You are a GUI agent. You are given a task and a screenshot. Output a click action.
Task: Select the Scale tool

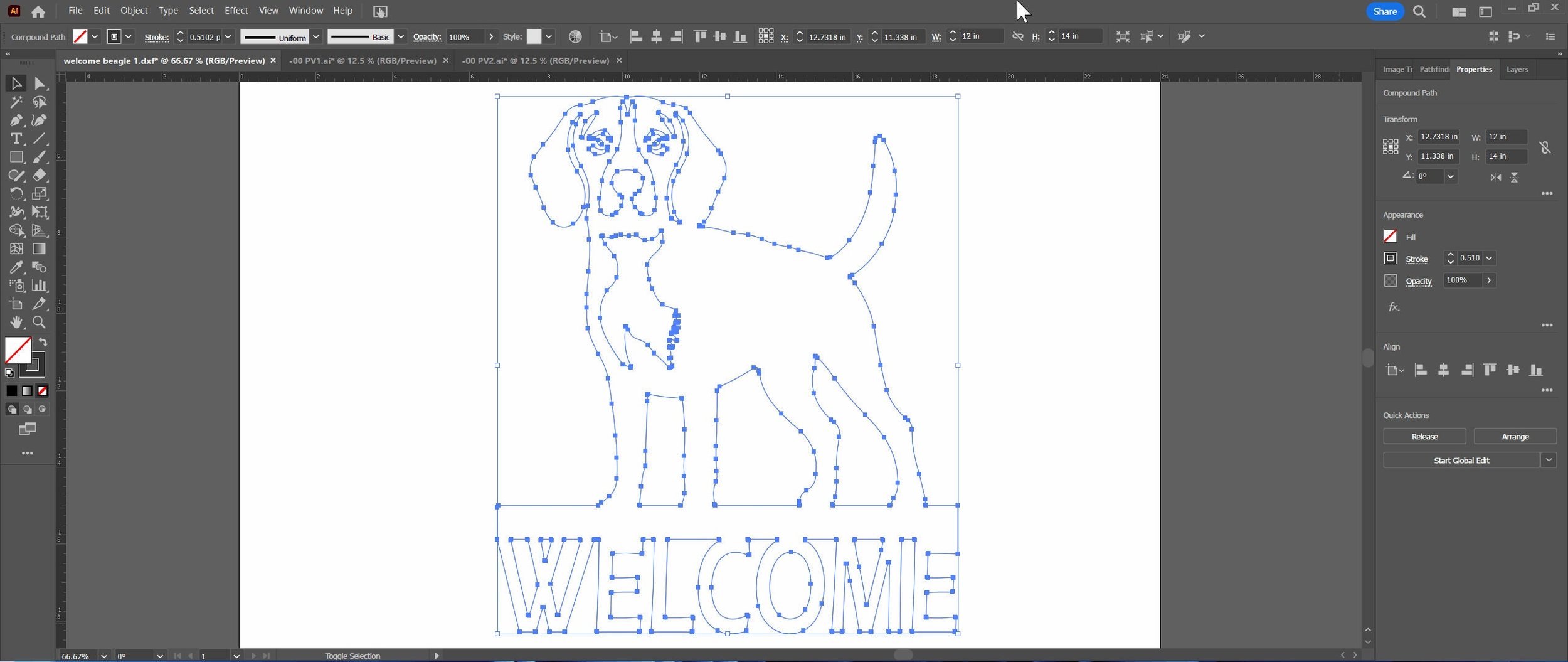[x=40, y=193]
